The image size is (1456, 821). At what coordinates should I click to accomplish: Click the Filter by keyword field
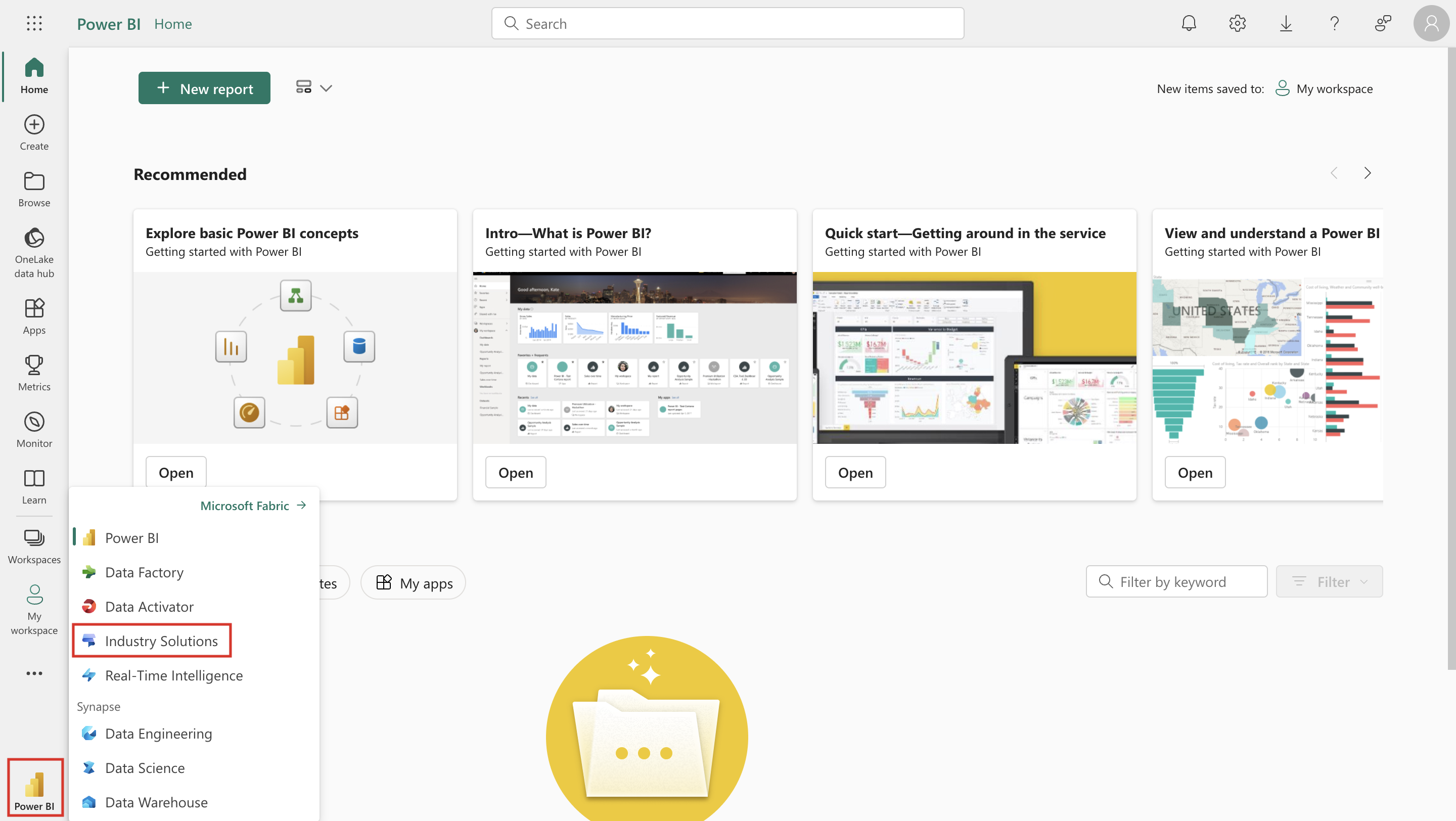tap(1176, 581)
